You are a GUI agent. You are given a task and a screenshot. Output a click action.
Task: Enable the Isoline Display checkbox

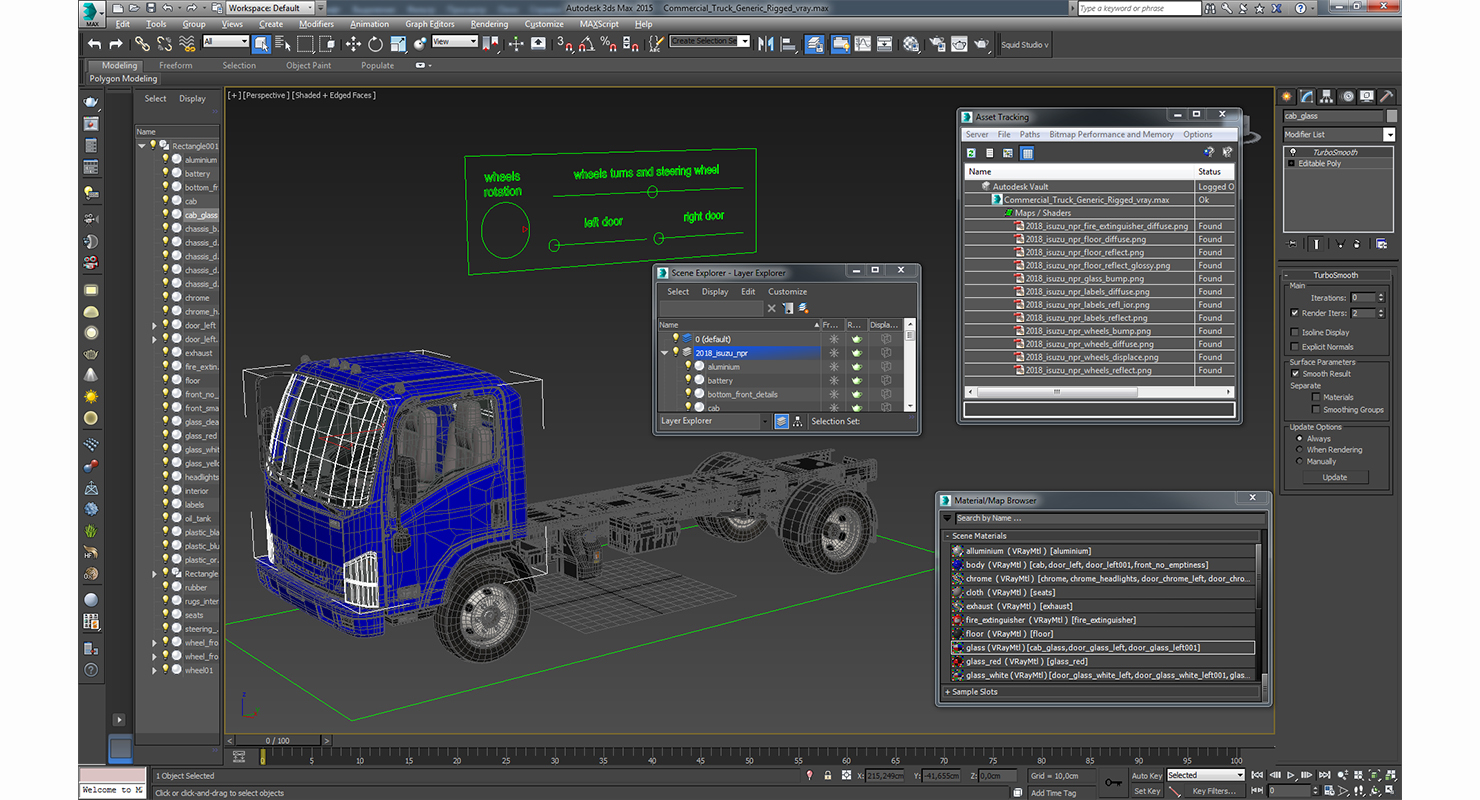pyautogui.click(x=1295, y=332)
